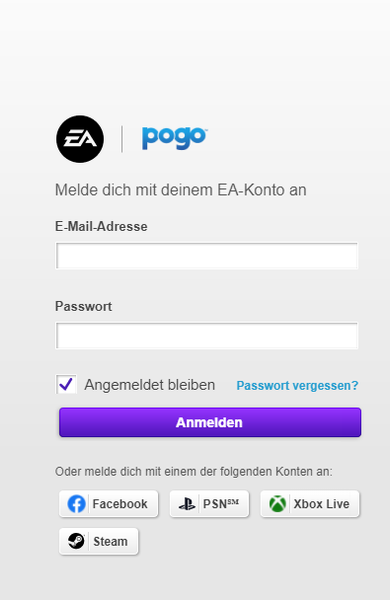Sign in using the Xbox Live text label
This screenshot has height=600, width=390.
[321, 504]
